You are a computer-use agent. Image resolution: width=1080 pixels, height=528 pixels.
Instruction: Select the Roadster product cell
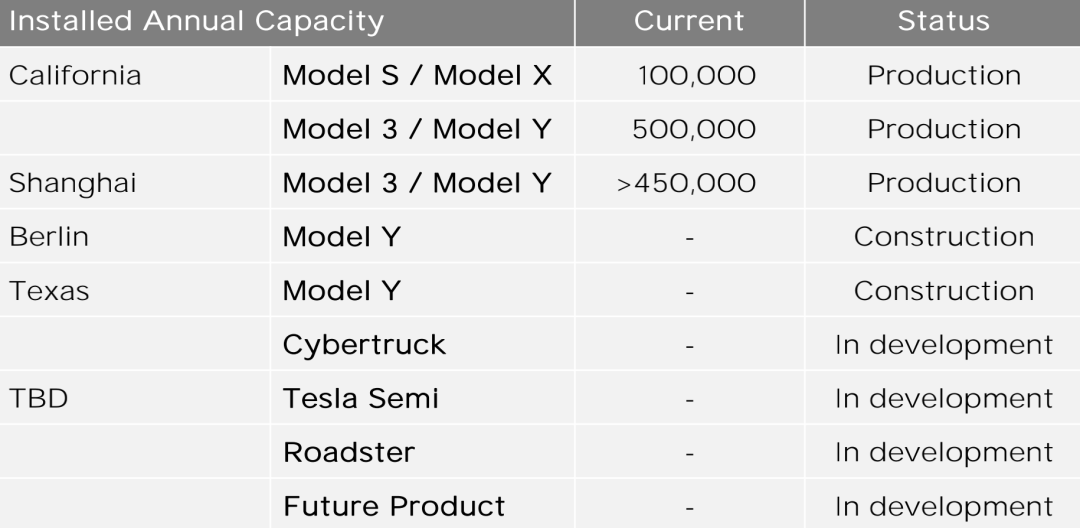[348, 454]
